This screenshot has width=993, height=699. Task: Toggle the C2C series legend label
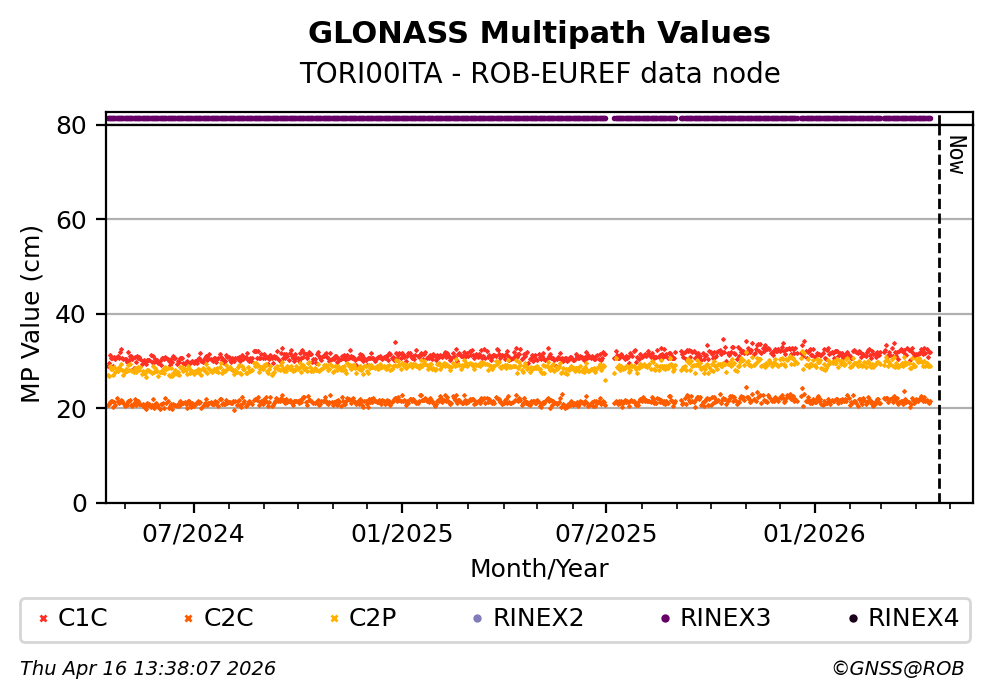[229, 619]
